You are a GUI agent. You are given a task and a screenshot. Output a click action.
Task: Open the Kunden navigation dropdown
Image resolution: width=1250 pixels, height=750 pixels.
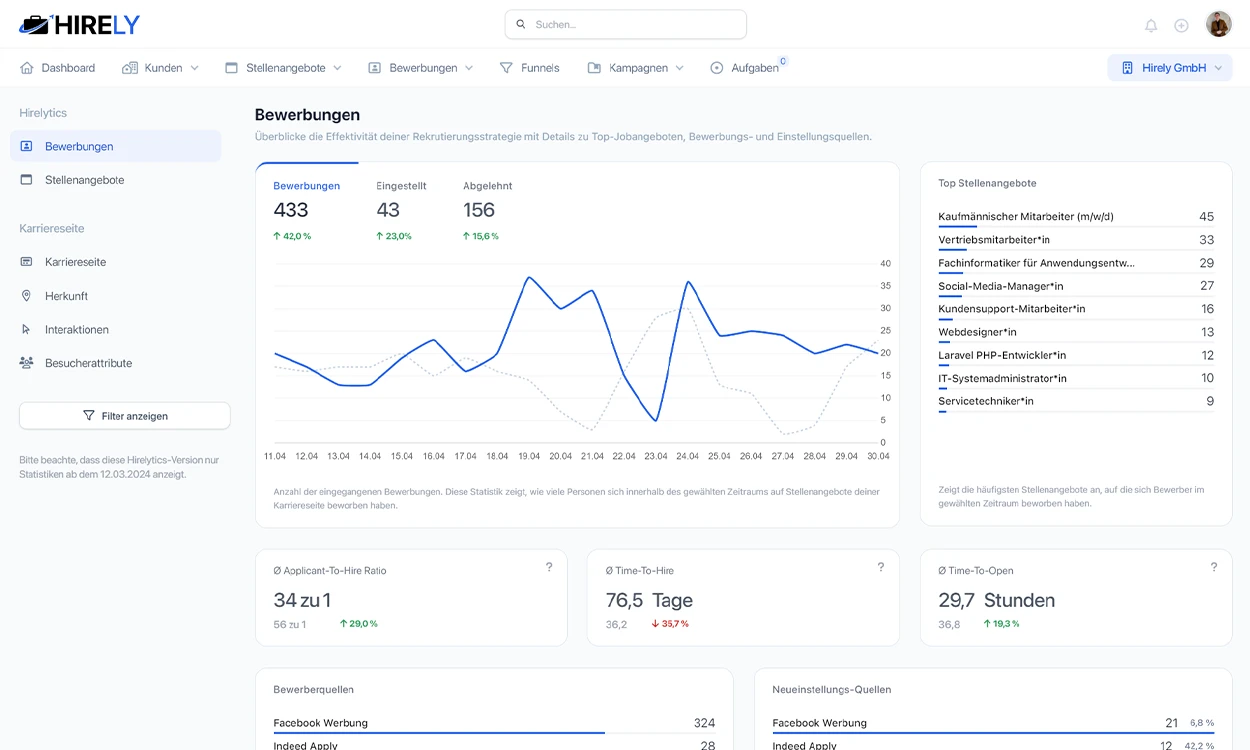coord(160,67)
